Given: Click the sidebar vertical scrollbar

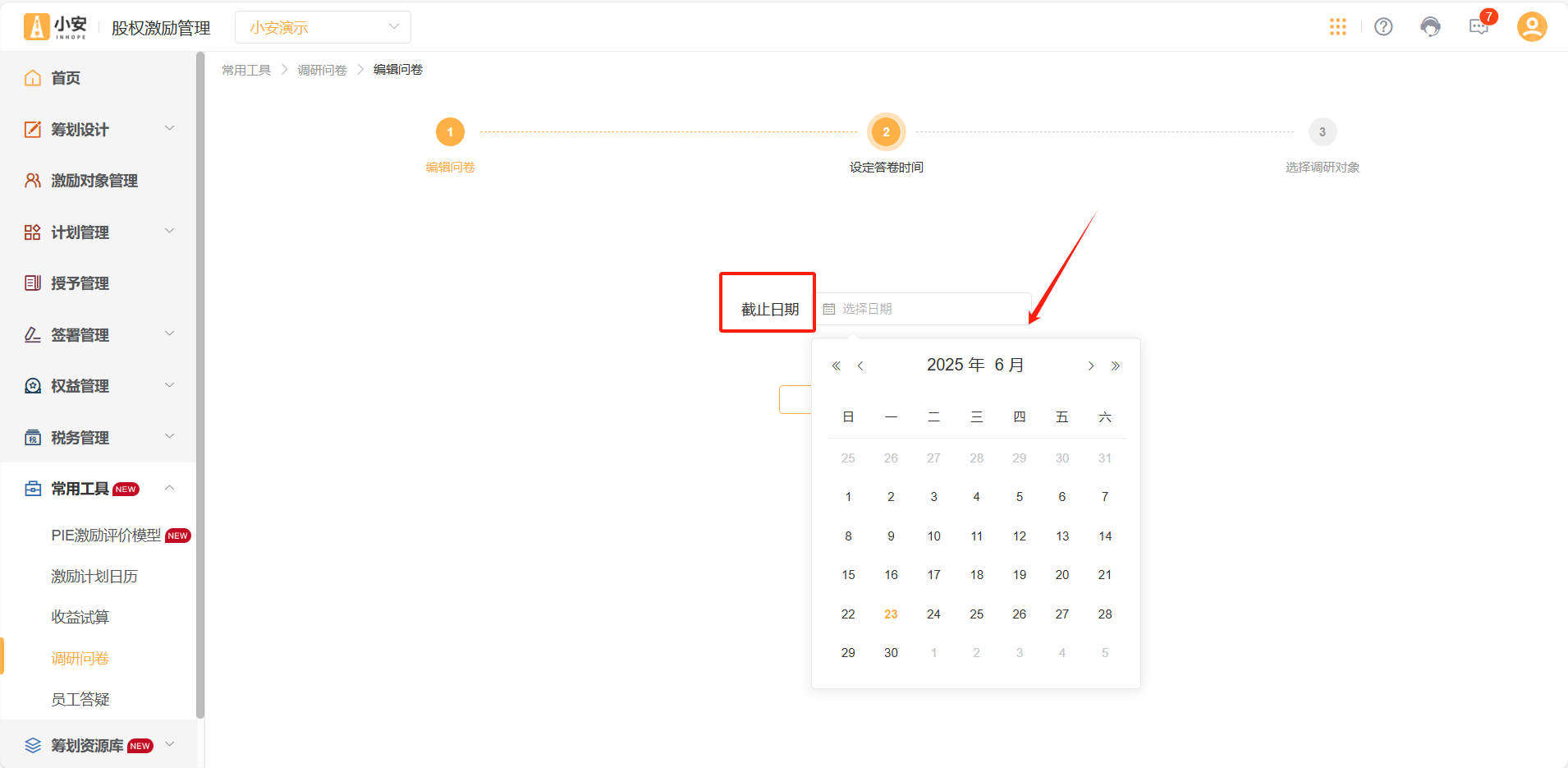Looking at the screenshot, I should (200, 385).
